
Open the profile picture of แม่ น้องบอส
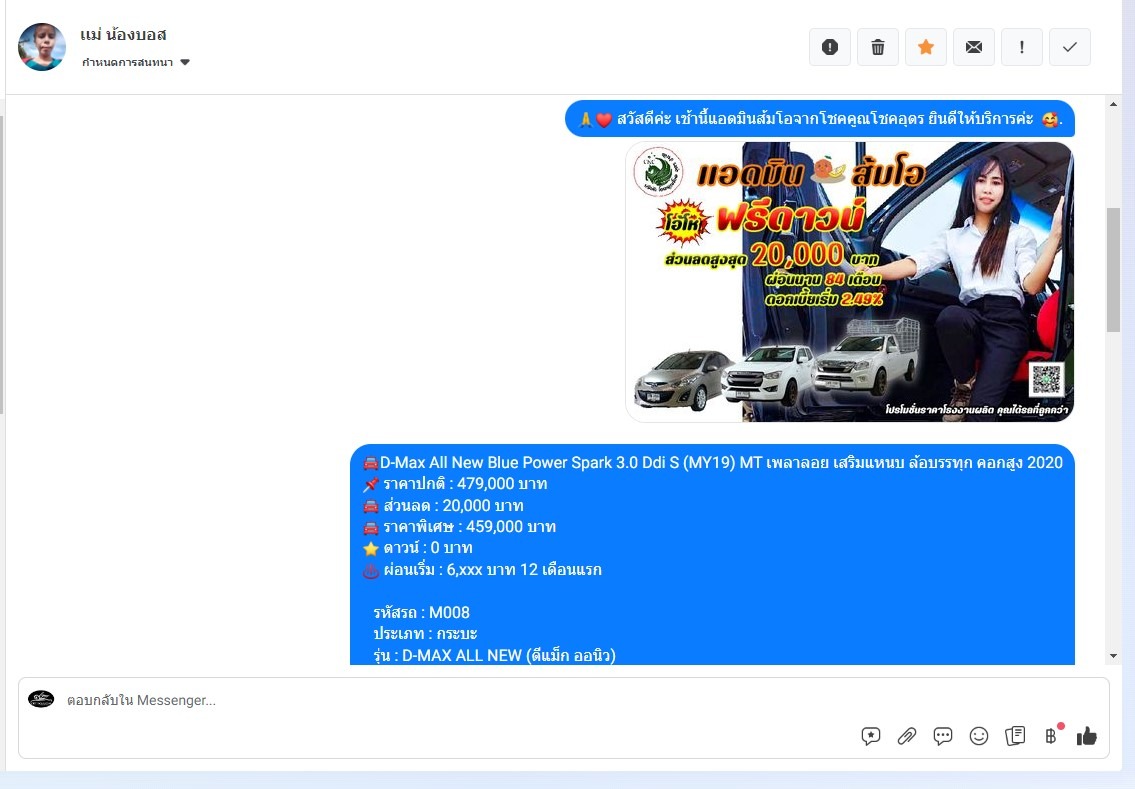(42, 47)
